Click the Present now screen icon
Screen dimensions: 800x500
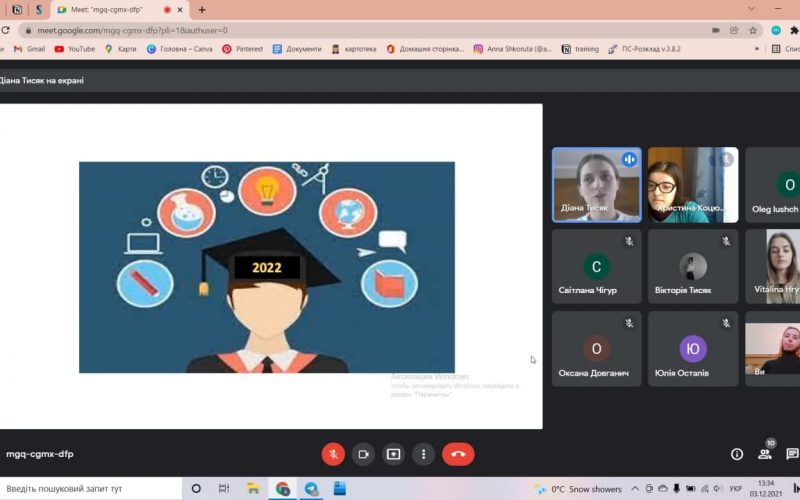394,454
